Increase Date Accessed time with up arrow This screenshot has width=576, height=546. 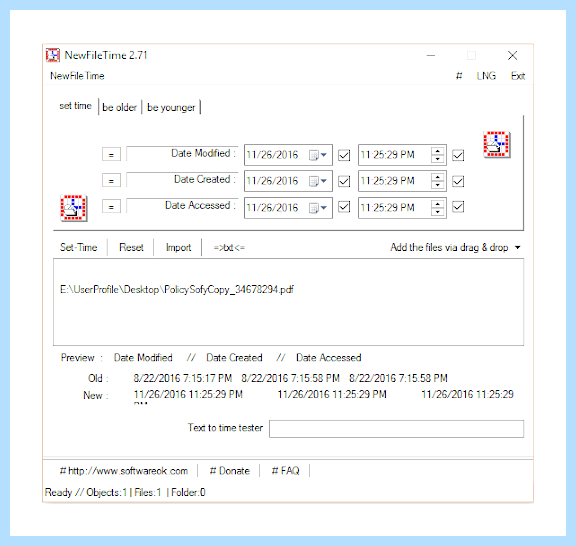pos(438,204)
